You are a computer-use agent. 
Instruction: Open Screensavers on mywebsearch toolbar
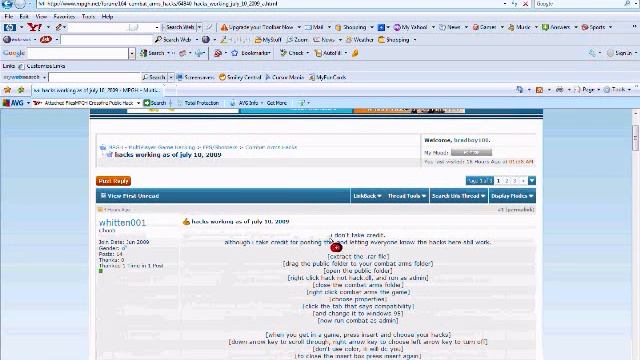tap(195, 77)
